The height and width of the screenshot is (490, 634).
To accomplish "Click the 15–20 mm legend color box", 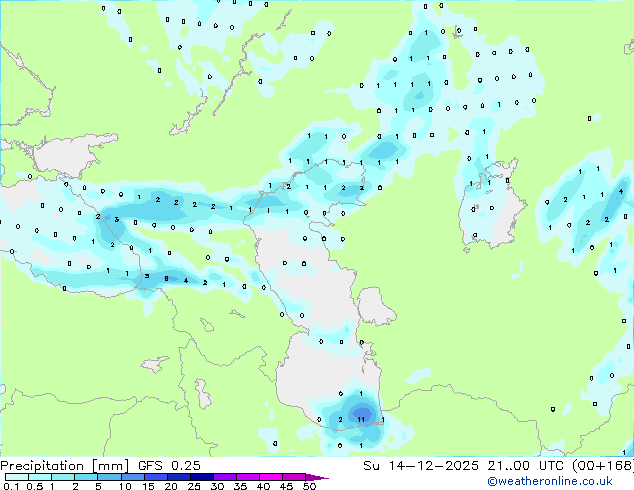I will [x=156, y=477].
